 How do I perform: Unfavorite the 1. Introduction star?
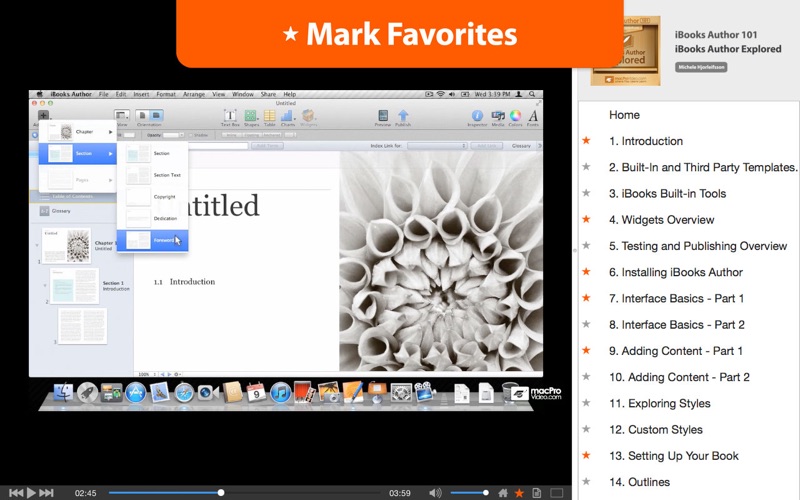tap(587, 140)
